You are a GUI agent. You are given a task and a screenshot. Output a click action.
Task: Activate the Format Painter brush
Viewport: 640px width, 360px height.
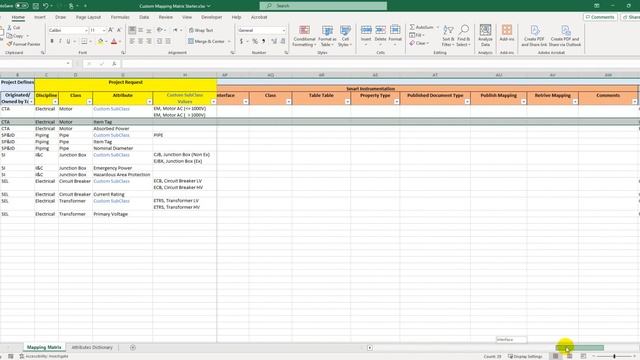tap(9, 44)
